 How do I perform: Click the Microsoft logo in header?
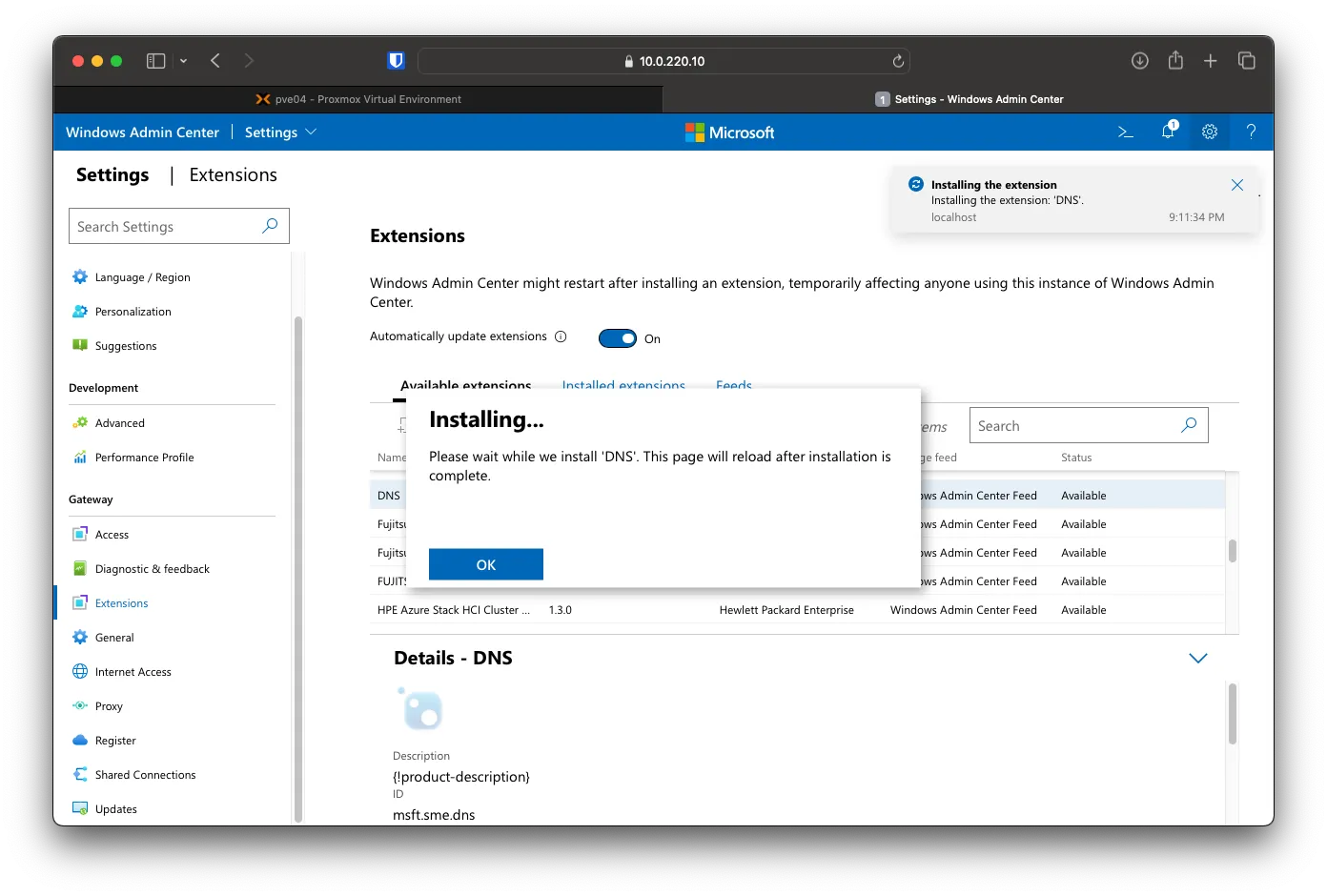[730, 132]
